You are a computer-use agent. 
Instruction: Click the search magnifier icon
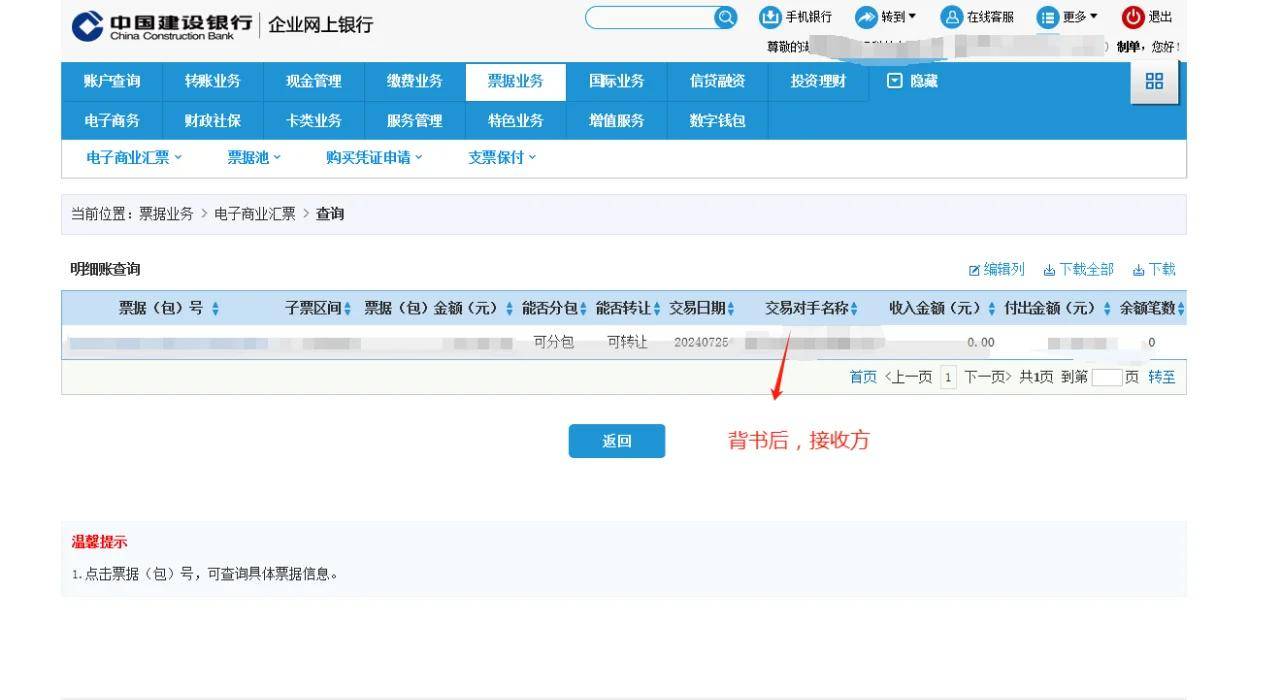725,17
